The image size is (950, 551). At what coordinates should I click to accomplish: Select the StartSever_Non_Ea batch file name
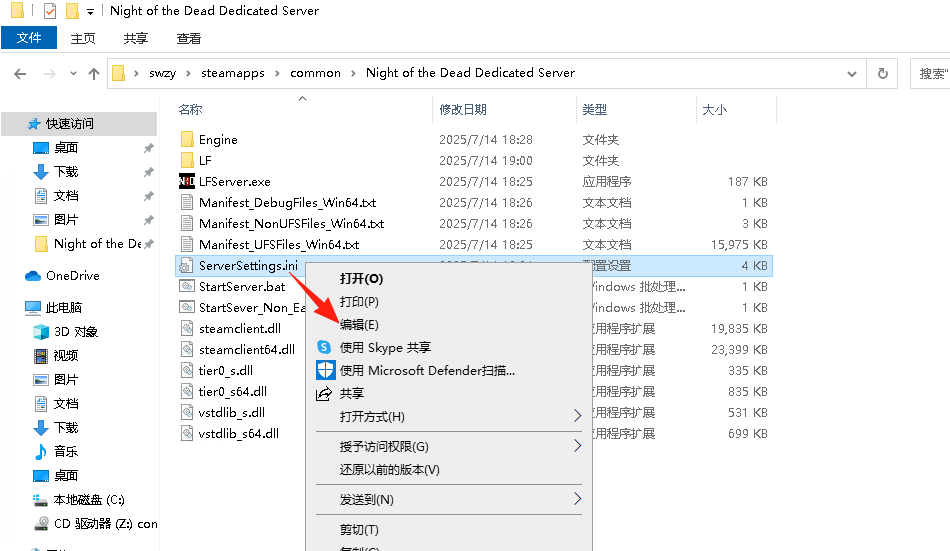(252, 308)
